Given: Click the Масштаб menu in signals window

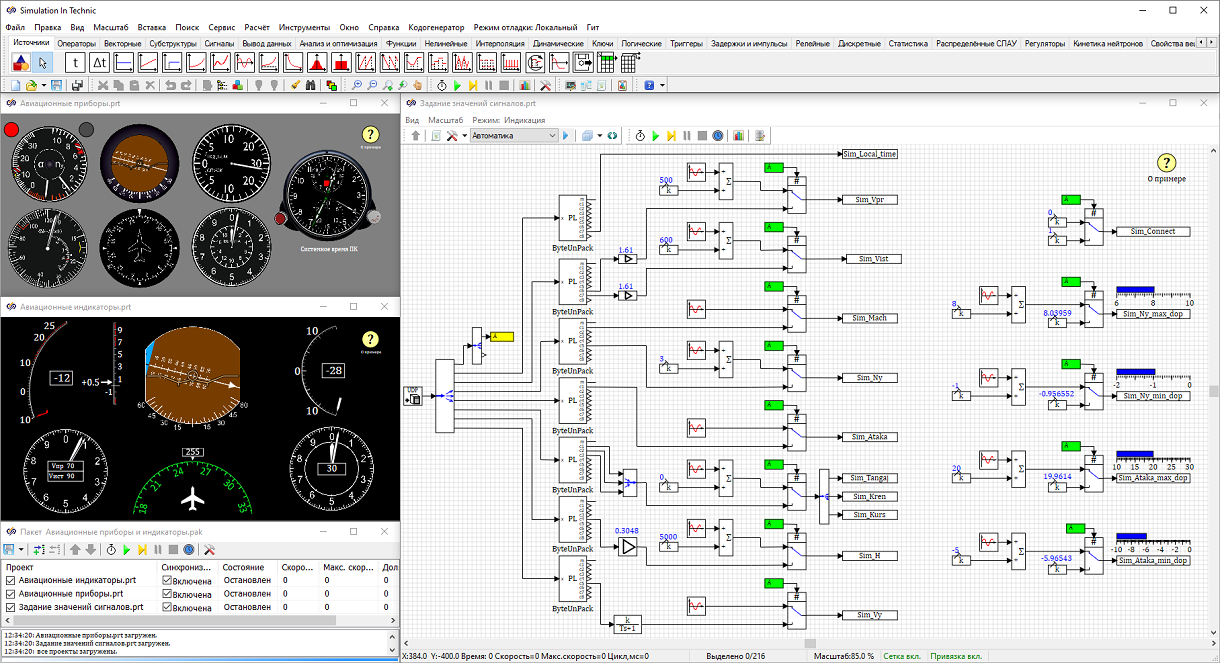Looking at the screenshot, I should (446, 119).
